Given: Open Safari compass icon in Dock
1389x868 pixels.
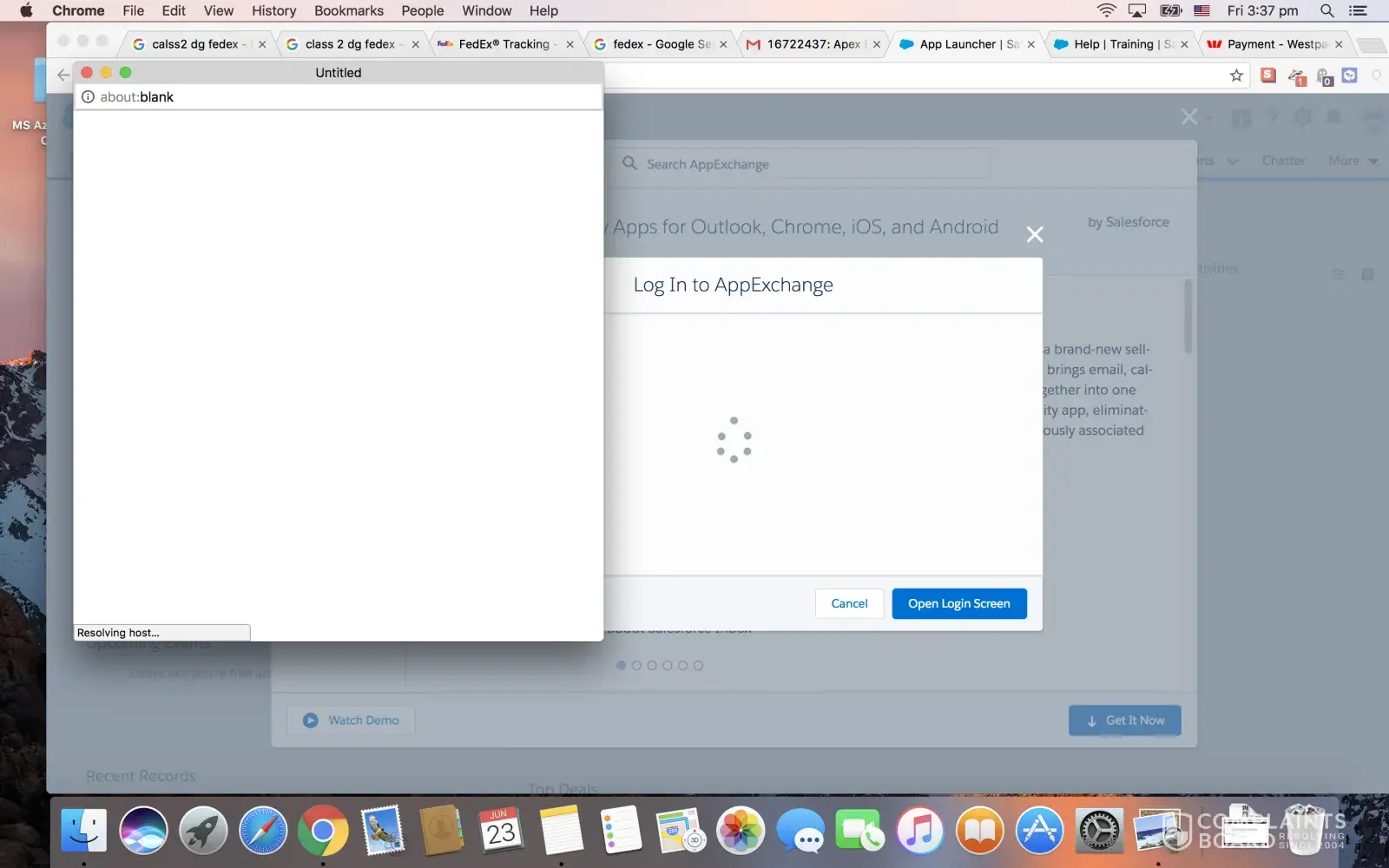Looking at the screenshot, I should click(x=263, y=831).
